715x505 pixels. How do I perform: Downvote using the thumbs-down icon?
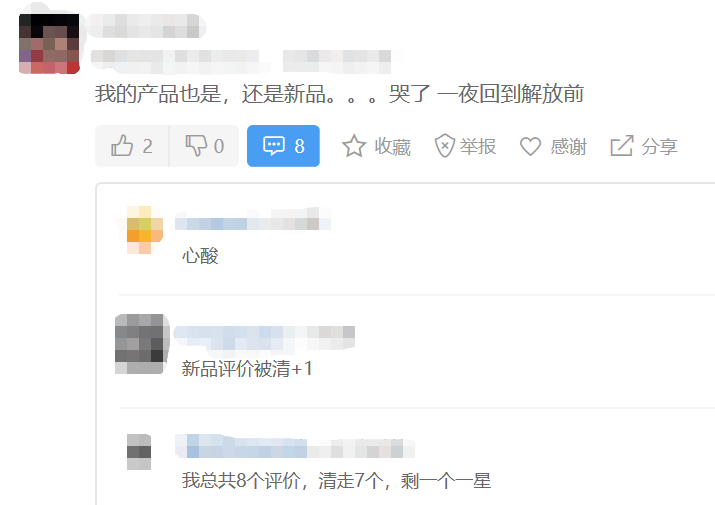pyautogui.click(x=196, y=146)
